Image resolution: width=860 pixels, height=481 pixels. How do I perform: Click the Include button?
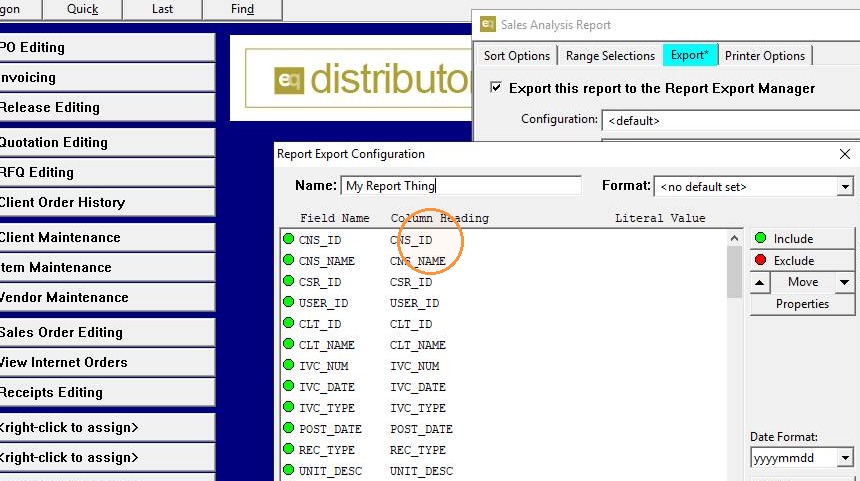pyautogui.click(x=802, y=239)
